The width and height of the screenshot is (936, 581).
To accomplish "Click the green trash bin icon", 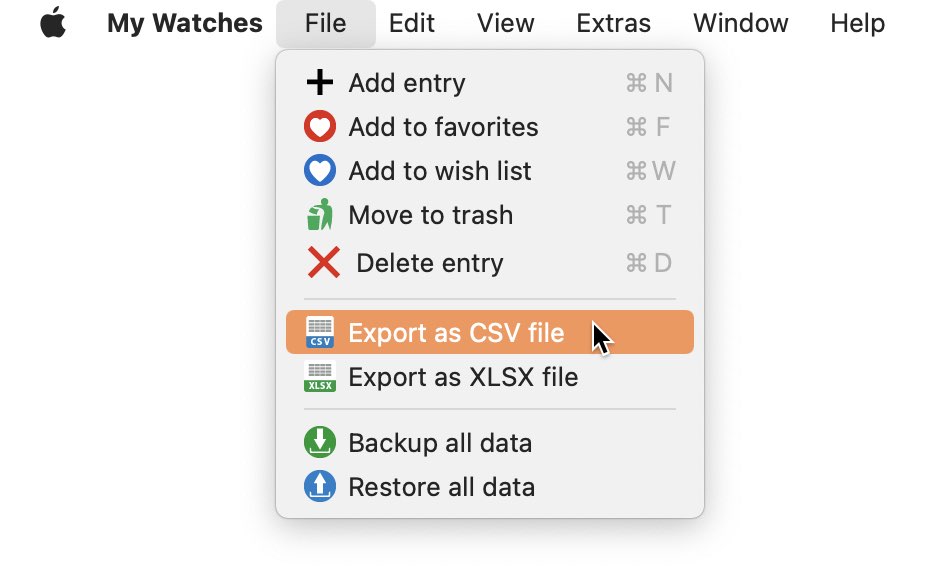I will point(319,214).
